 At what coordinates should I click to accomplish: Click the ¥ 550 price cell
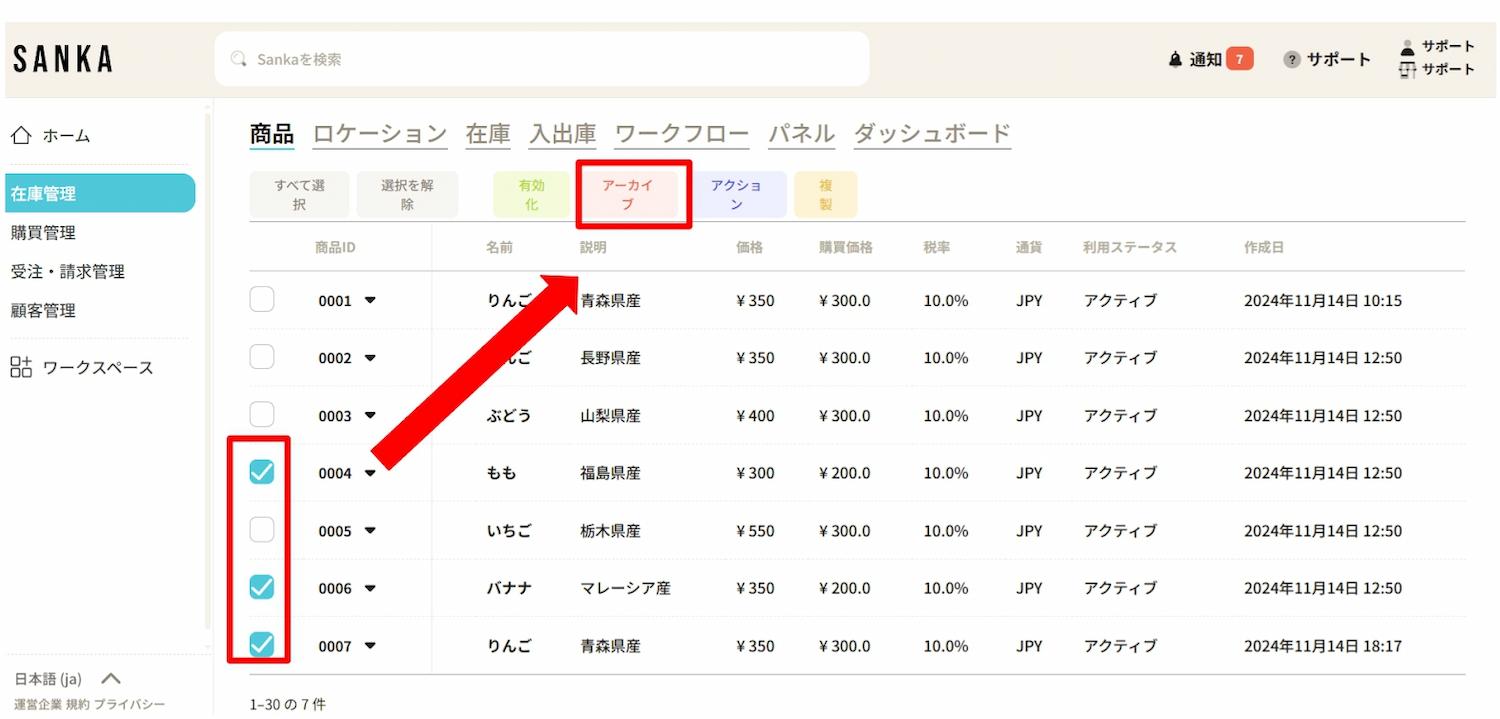(x=755, y=531)
